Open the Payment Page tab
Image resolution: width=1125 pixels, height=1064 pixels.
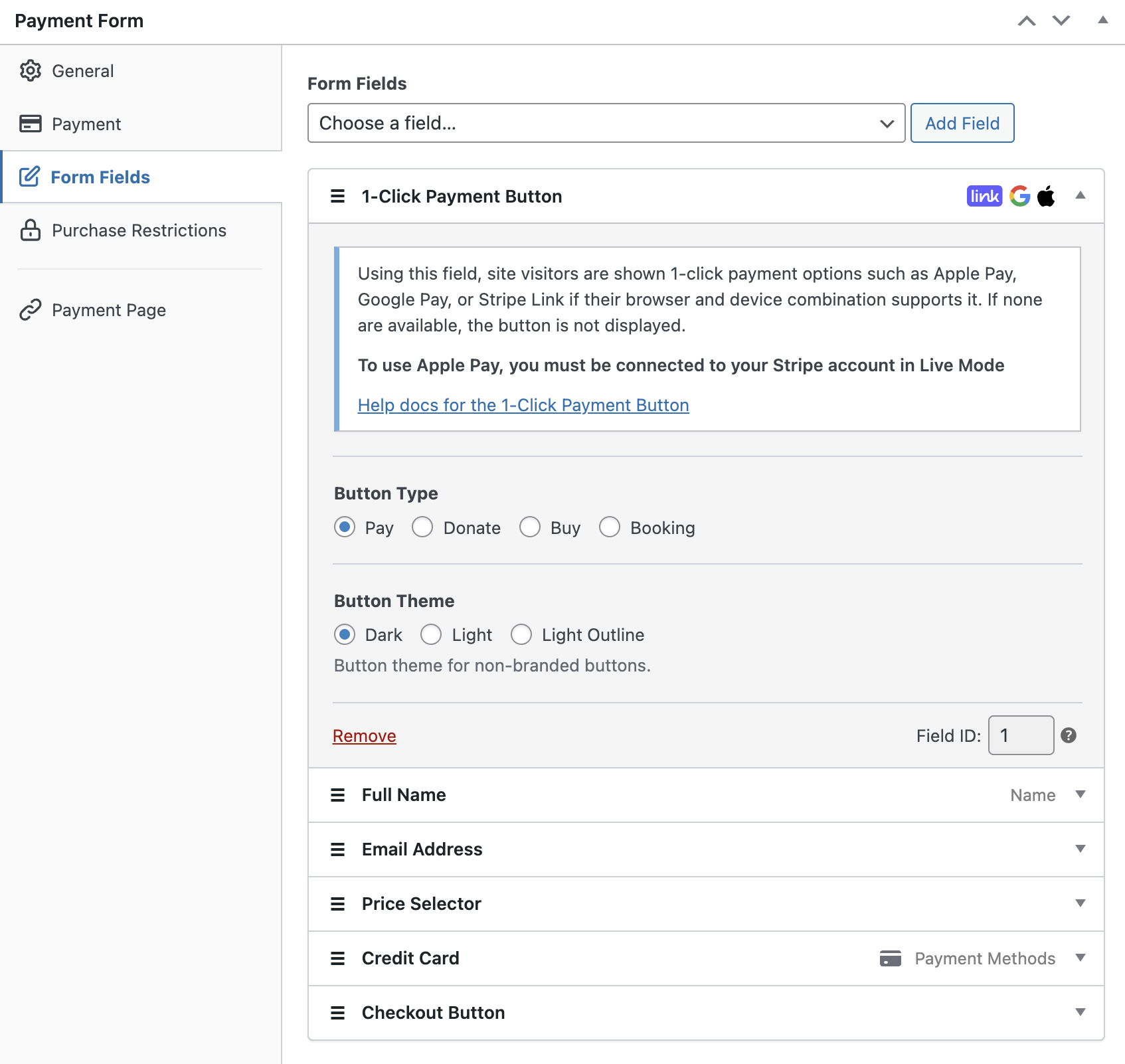tap(141, 310)
